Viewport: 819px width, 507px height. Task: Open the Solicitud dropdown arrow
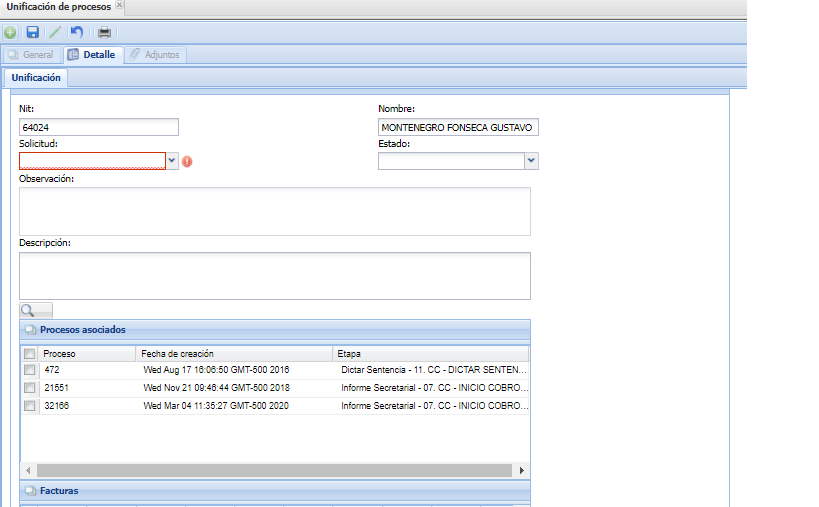pyautogui.click(x=172, y=160)
